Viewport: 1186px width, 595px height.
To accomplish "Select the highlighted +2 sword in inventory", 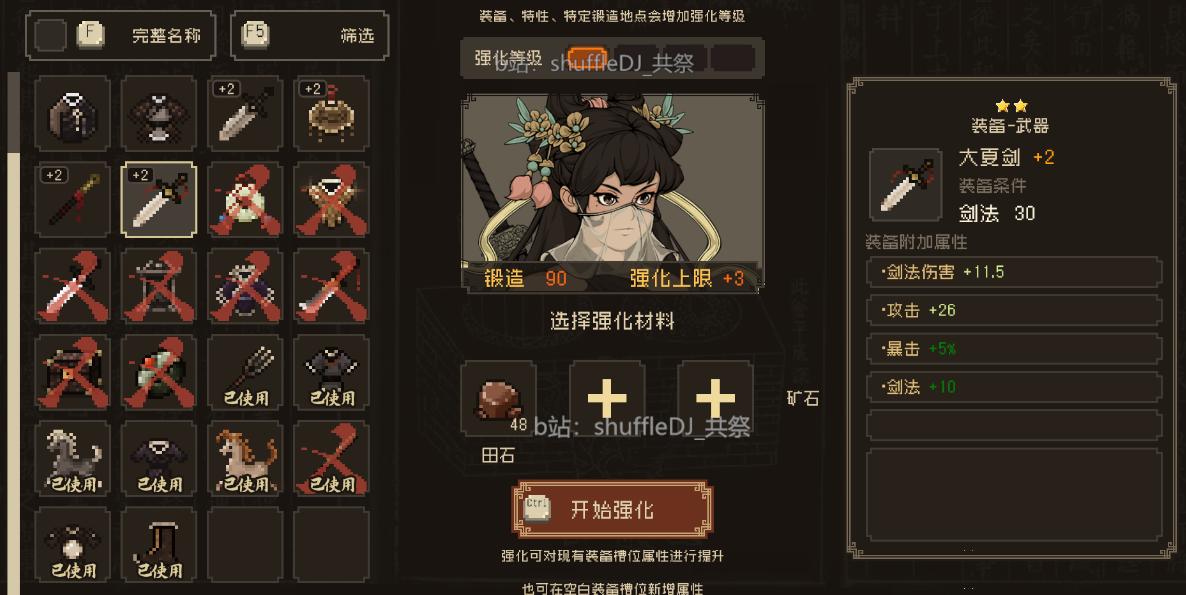I will pyautogui.click(x=159, y=200).
